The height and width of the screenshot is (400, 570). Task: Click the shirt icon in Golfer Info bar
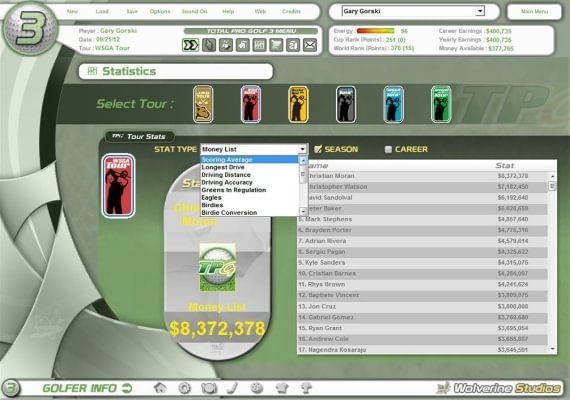[282, 388]
